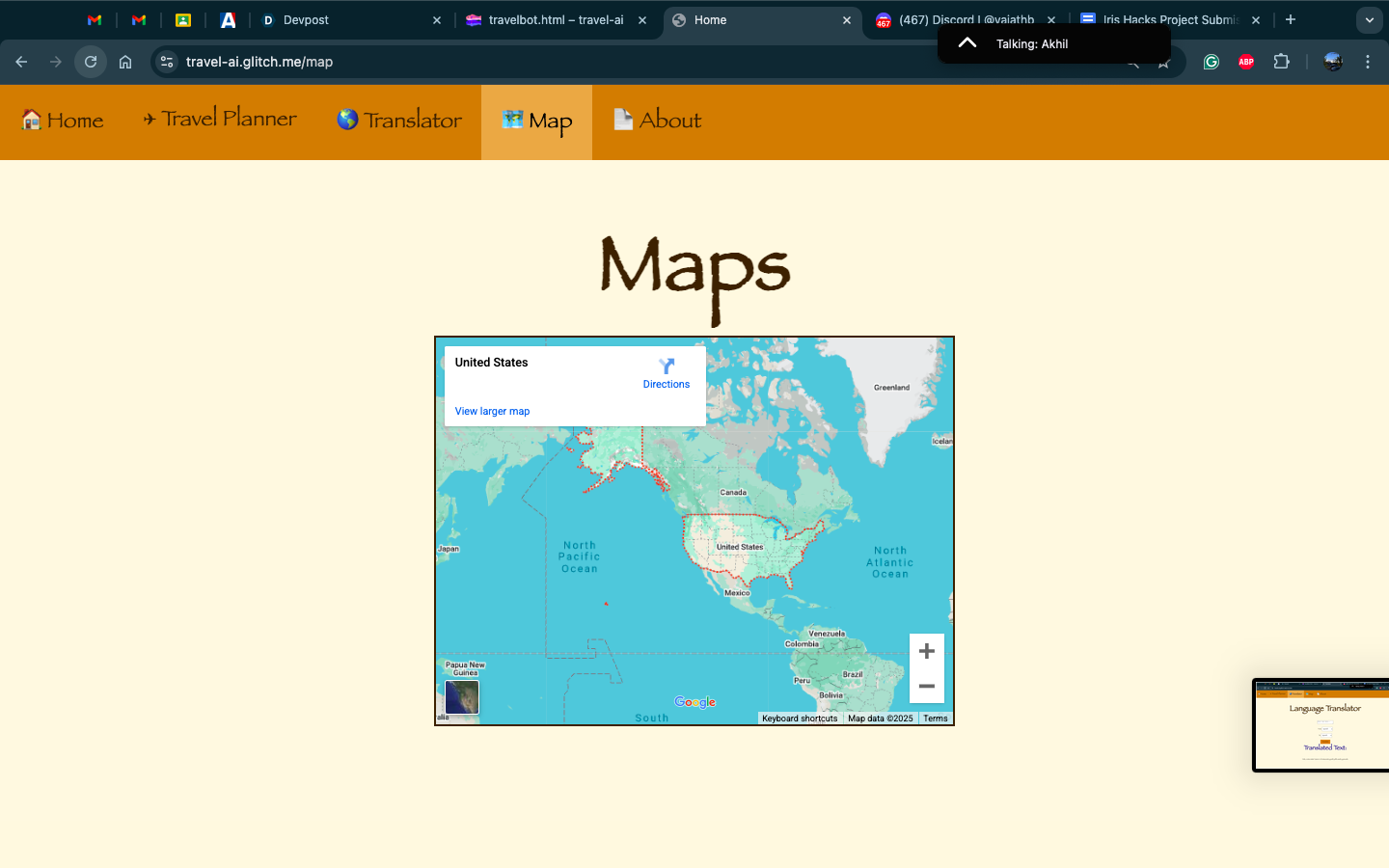Open the browser home page
The width and height of the screenshot is (1389, 868).
(x=125, y=62)
